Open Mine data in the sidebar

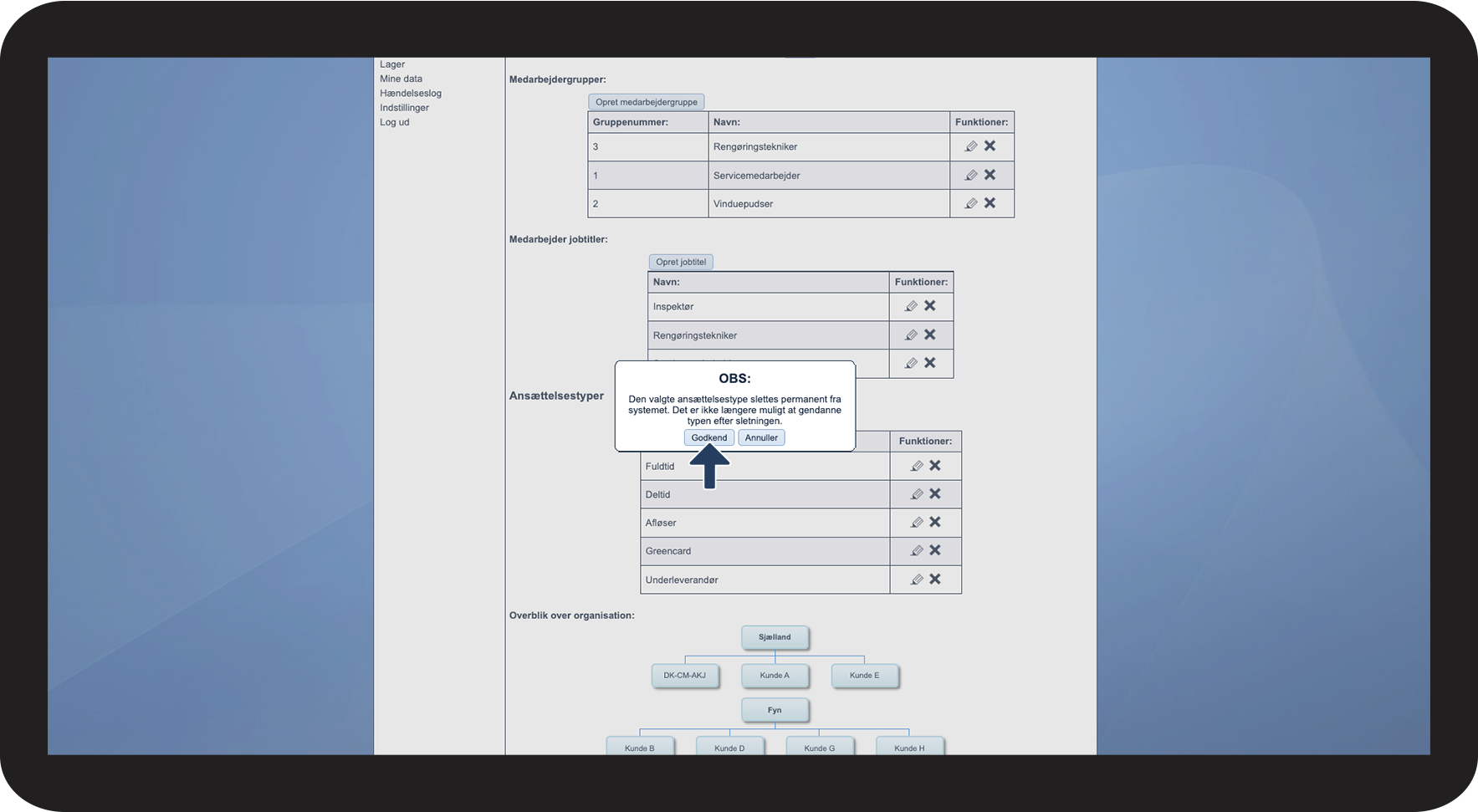pyautogui.click(x=401, y=79)
